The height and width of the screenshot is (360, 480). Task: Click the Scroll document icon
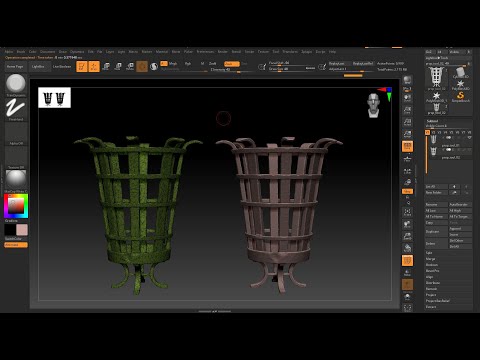407,98
